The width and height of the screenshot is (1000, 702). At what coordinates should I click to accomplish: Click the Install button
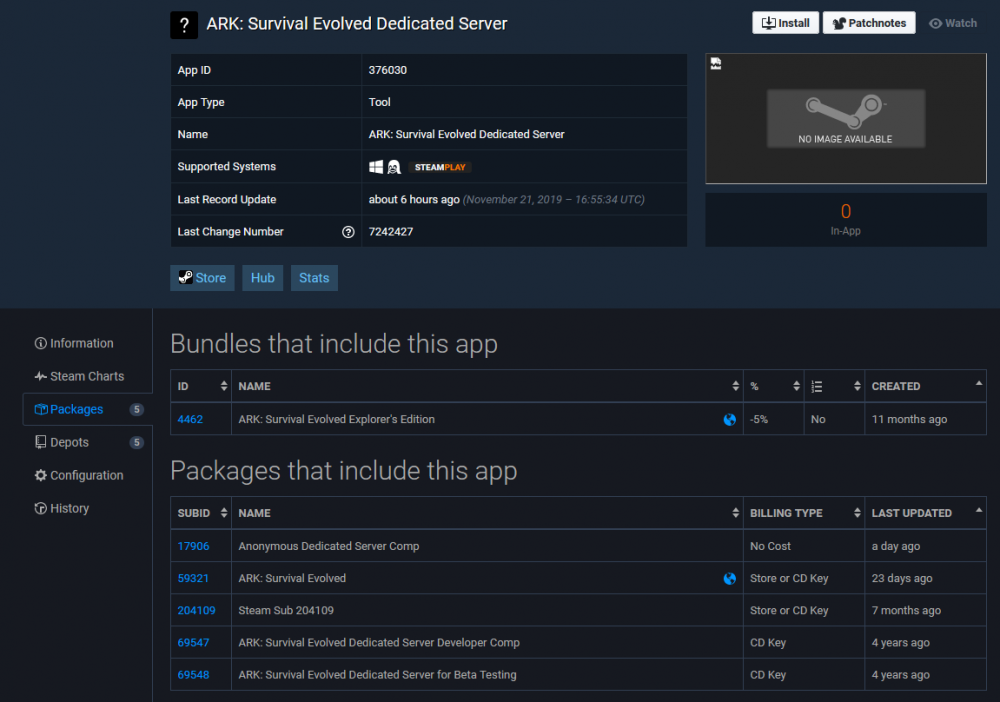(x=785, y=23)
